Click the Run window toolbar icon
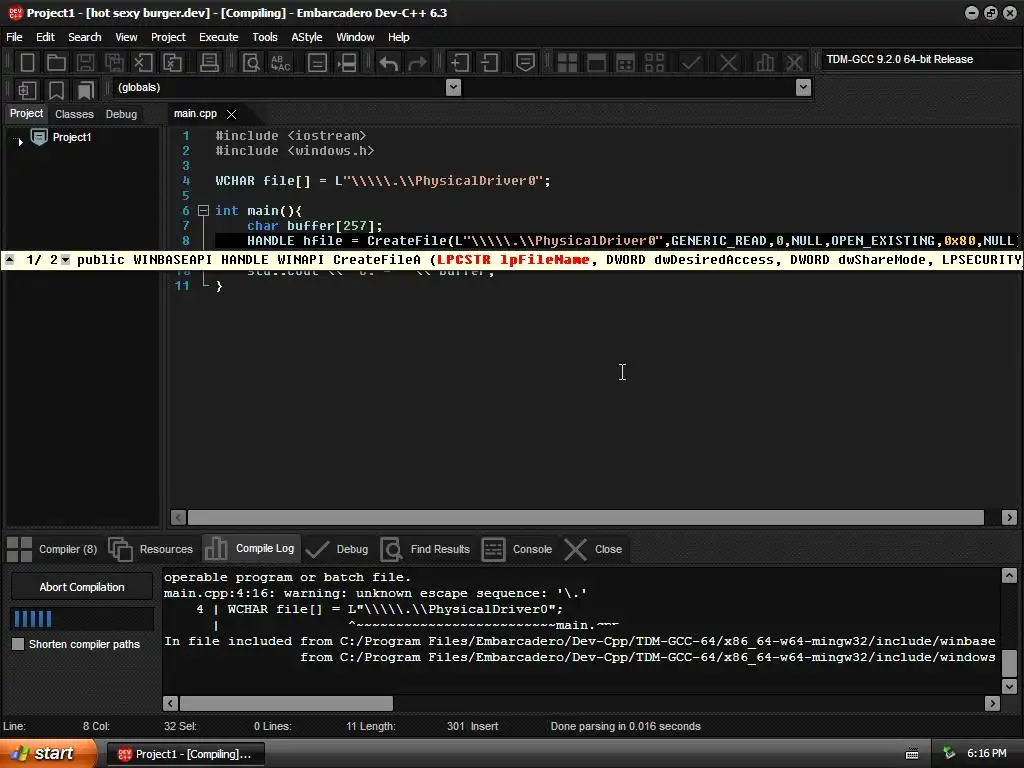 596,63
